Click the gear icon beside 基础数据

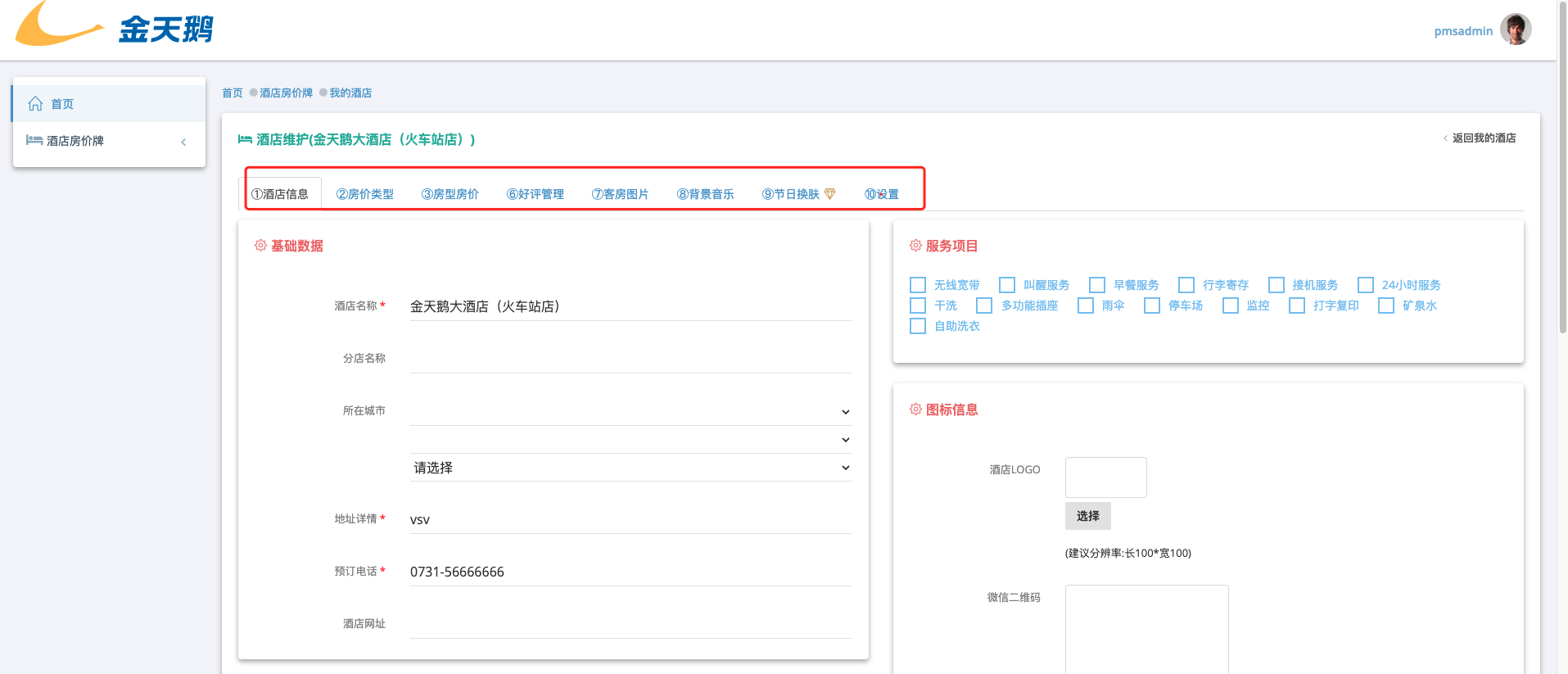pos(260,246)
